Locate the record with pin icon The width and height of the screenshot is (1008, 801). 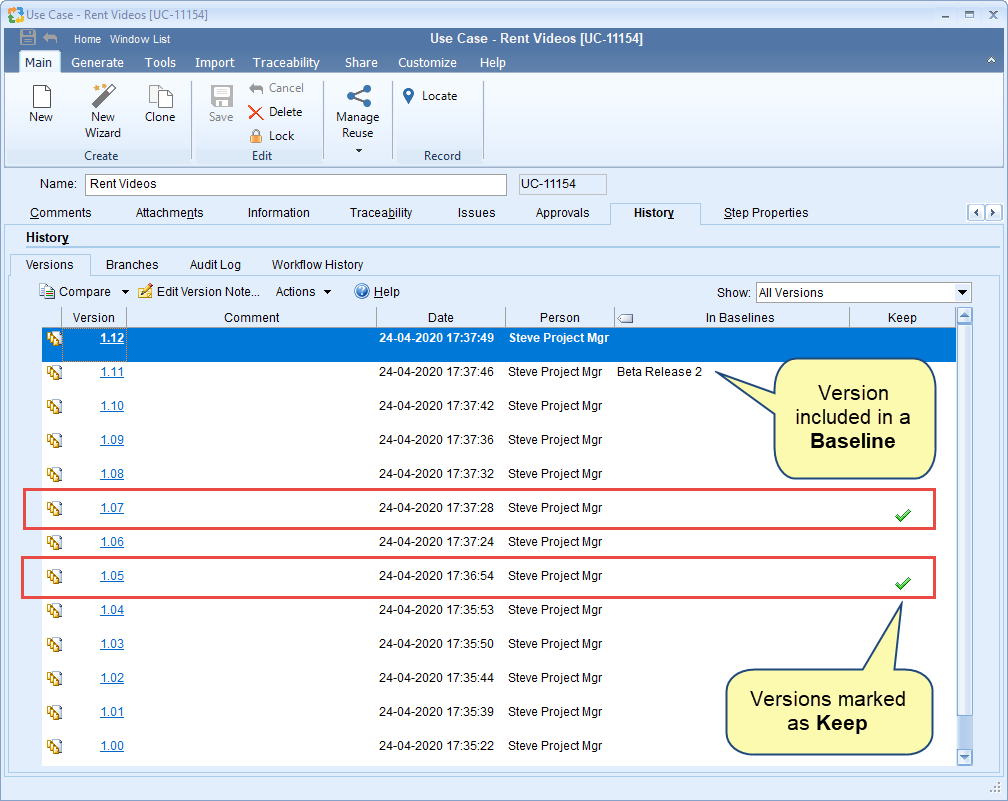408,96
